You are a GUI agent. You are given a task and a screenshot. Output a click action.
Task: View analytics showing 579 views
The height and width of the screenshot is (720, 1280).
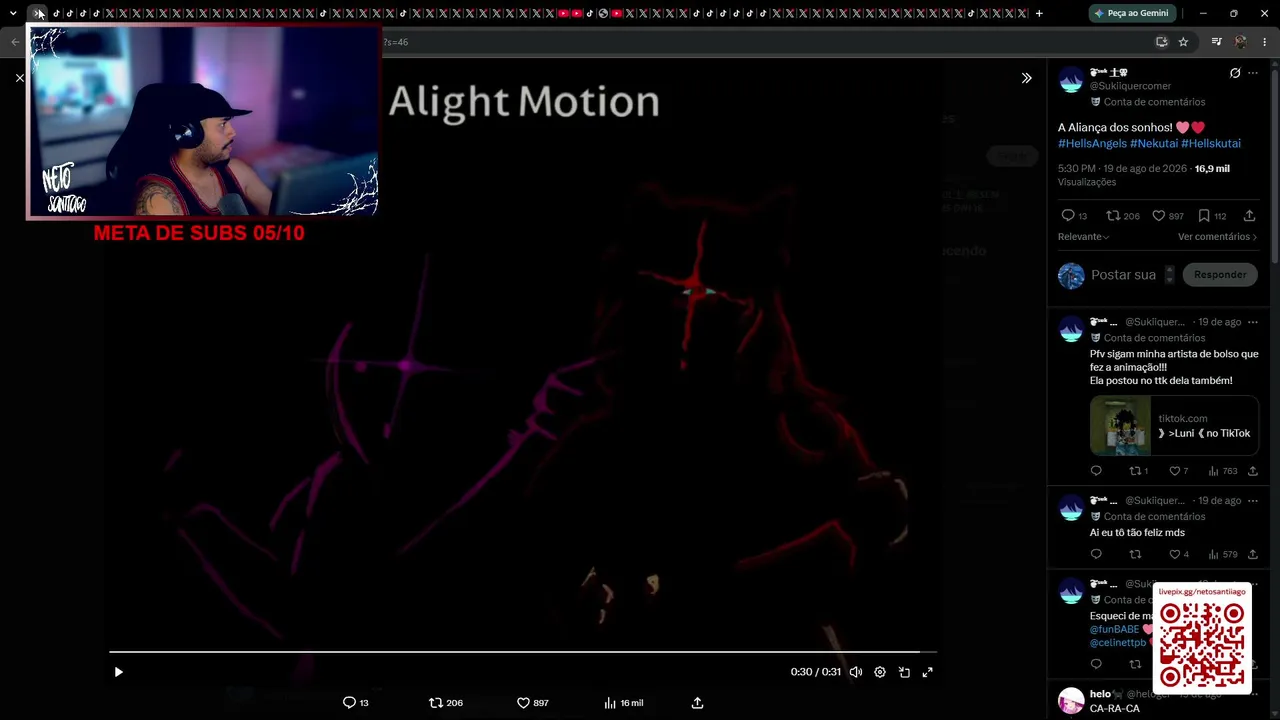coord(1222,554)
